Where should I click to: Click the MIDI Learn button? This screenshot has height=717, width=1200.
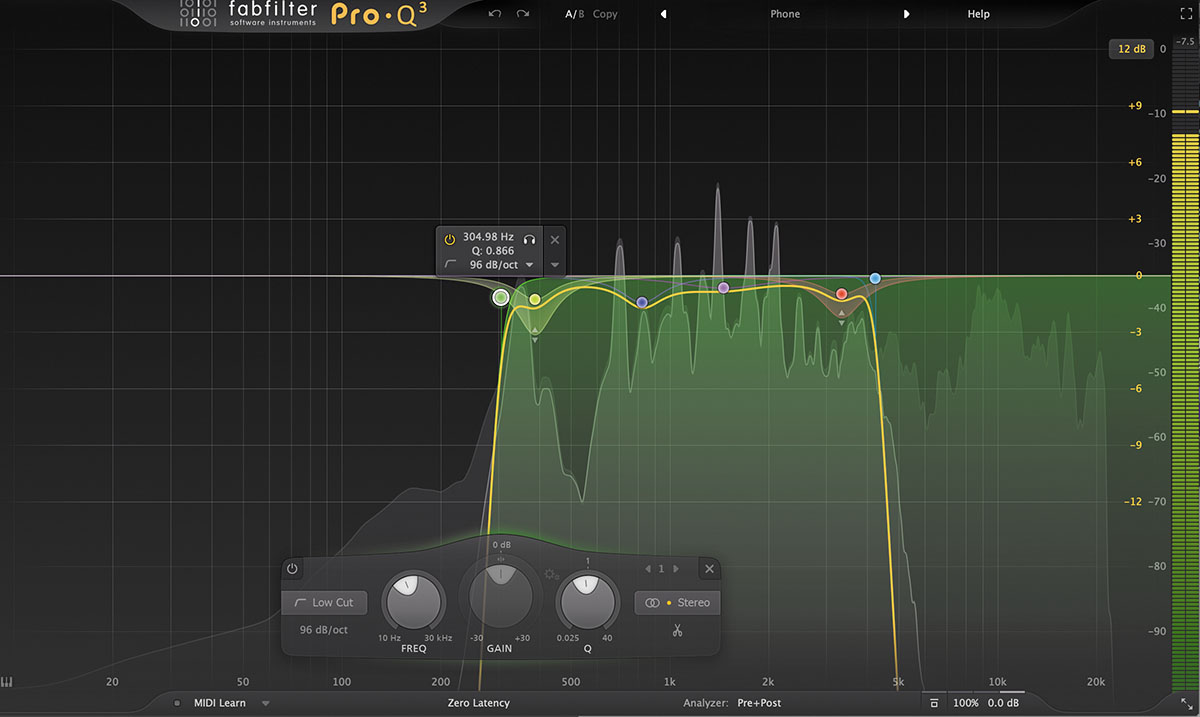218,703
